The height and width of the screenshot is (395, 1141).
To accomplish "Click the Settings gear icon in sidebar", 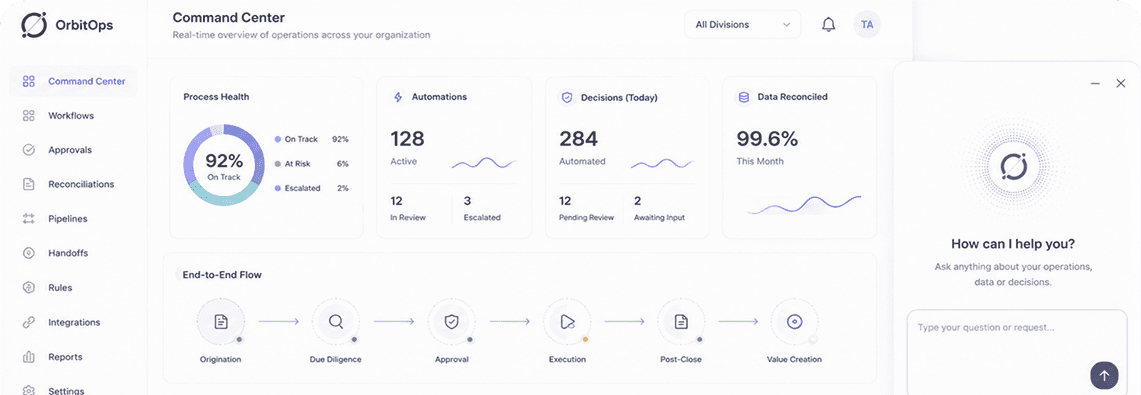I will 29,391.
